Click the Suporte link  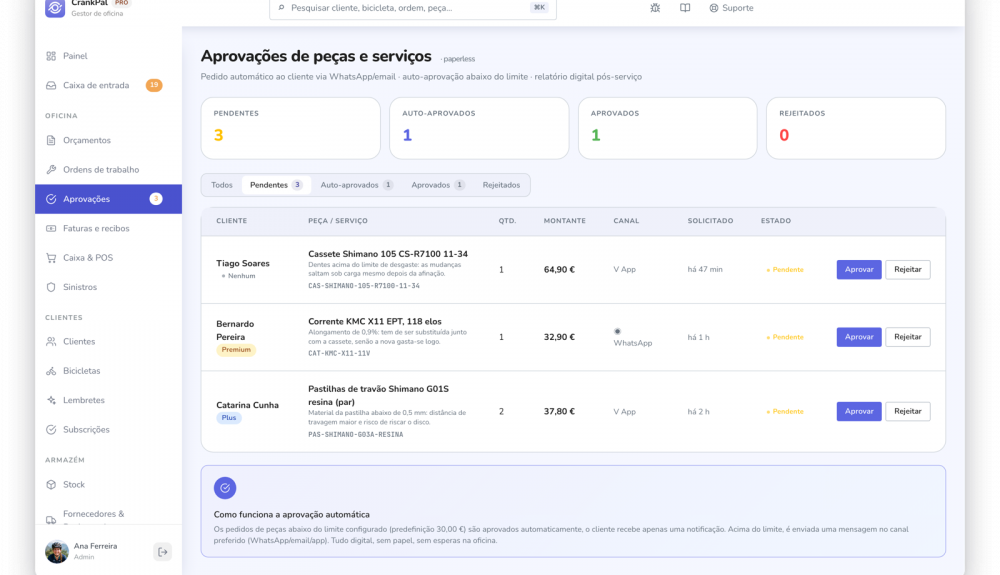[x=732, y=8]
